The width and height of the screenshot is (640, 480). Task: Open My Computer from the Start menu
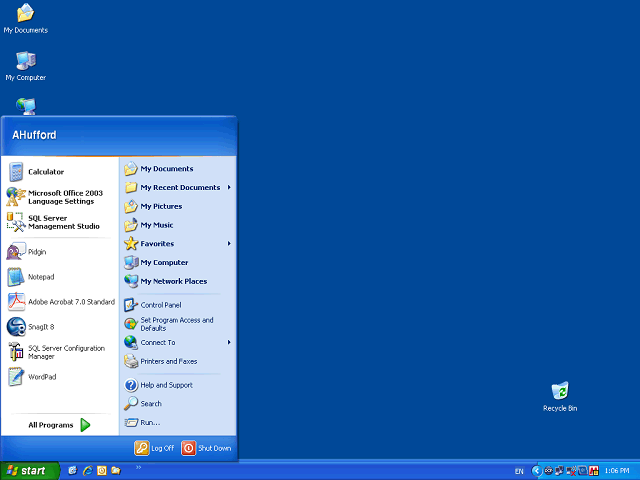178,262
